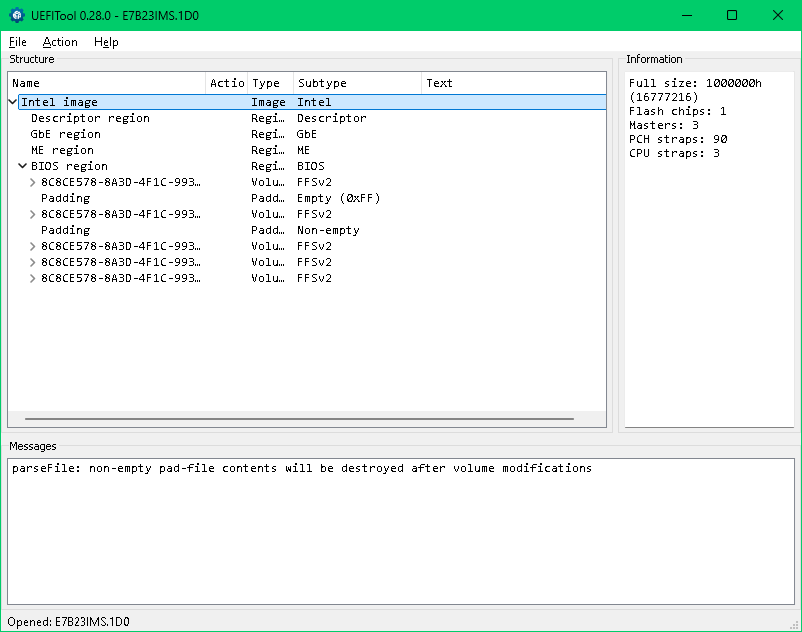Collapse the BIOS region node

[x=23, y=166]
